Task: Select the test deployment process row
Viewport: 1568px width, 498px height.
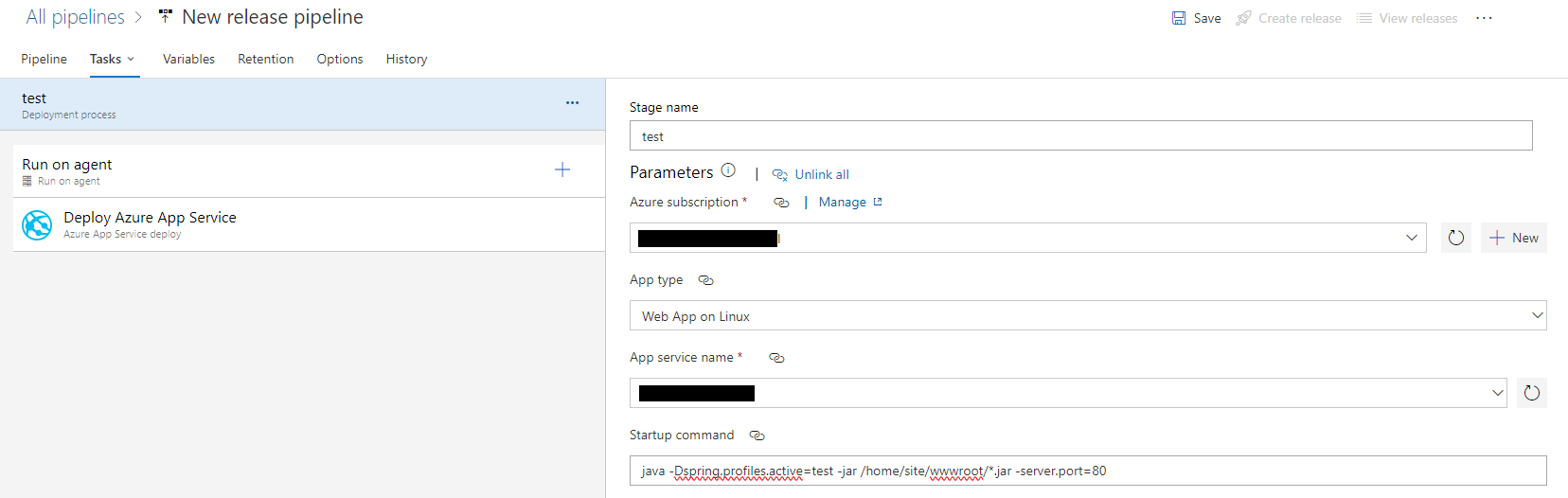Action: click(303, 104)
